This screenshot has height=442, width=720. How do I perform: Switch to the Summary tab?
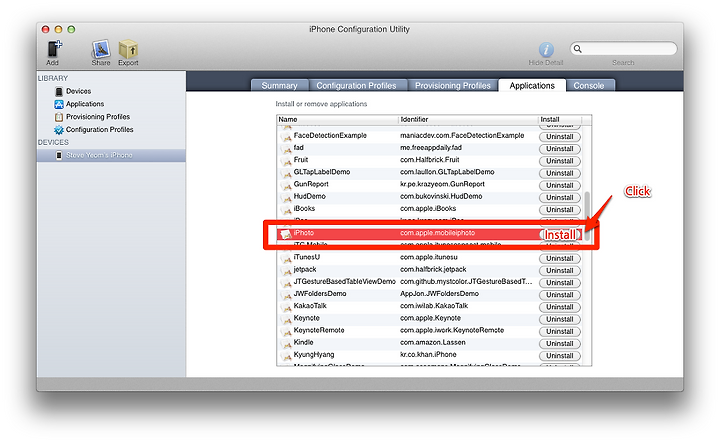280,86
